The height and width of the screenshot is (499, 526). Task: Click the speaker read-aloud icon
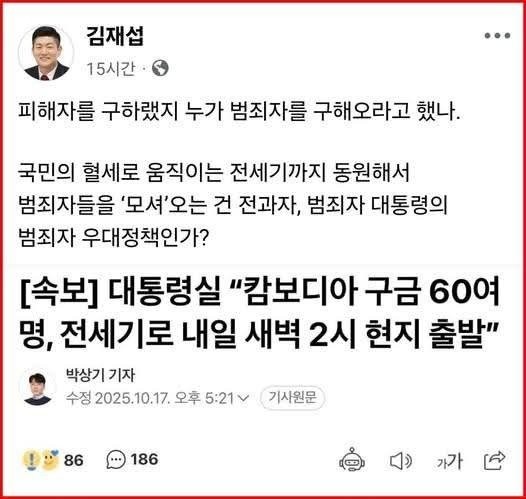point(401,461)
